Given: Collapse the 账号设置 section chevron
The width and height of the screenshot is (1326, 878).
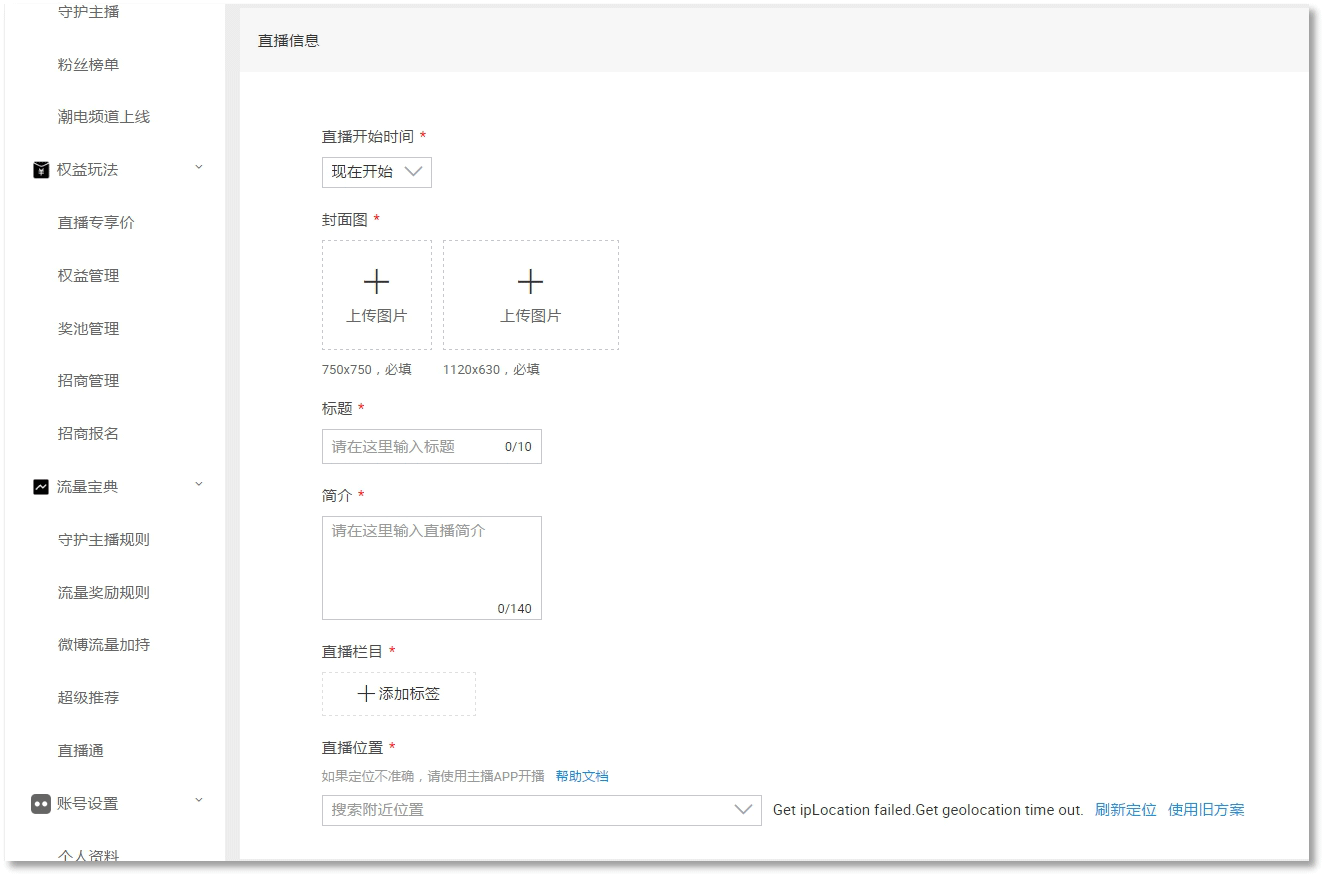Looking at the screenshot, I should (198, 801).
